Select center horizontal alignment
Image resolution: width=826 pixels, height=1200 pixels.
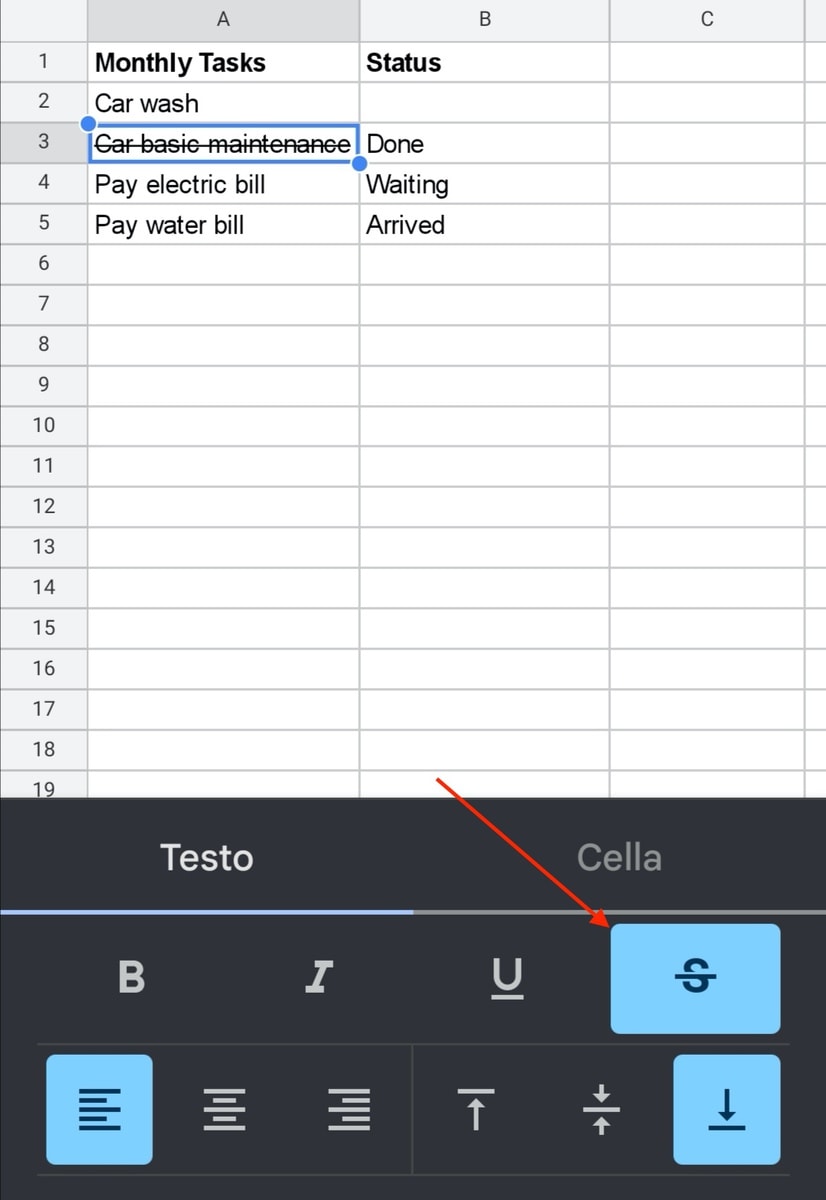point(224,1109)
